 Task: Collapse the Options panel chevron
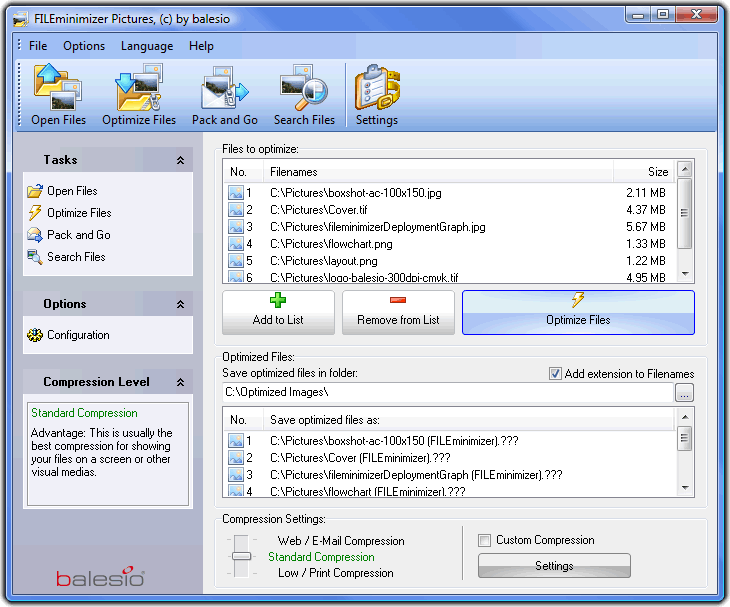[x=181, y=304]
